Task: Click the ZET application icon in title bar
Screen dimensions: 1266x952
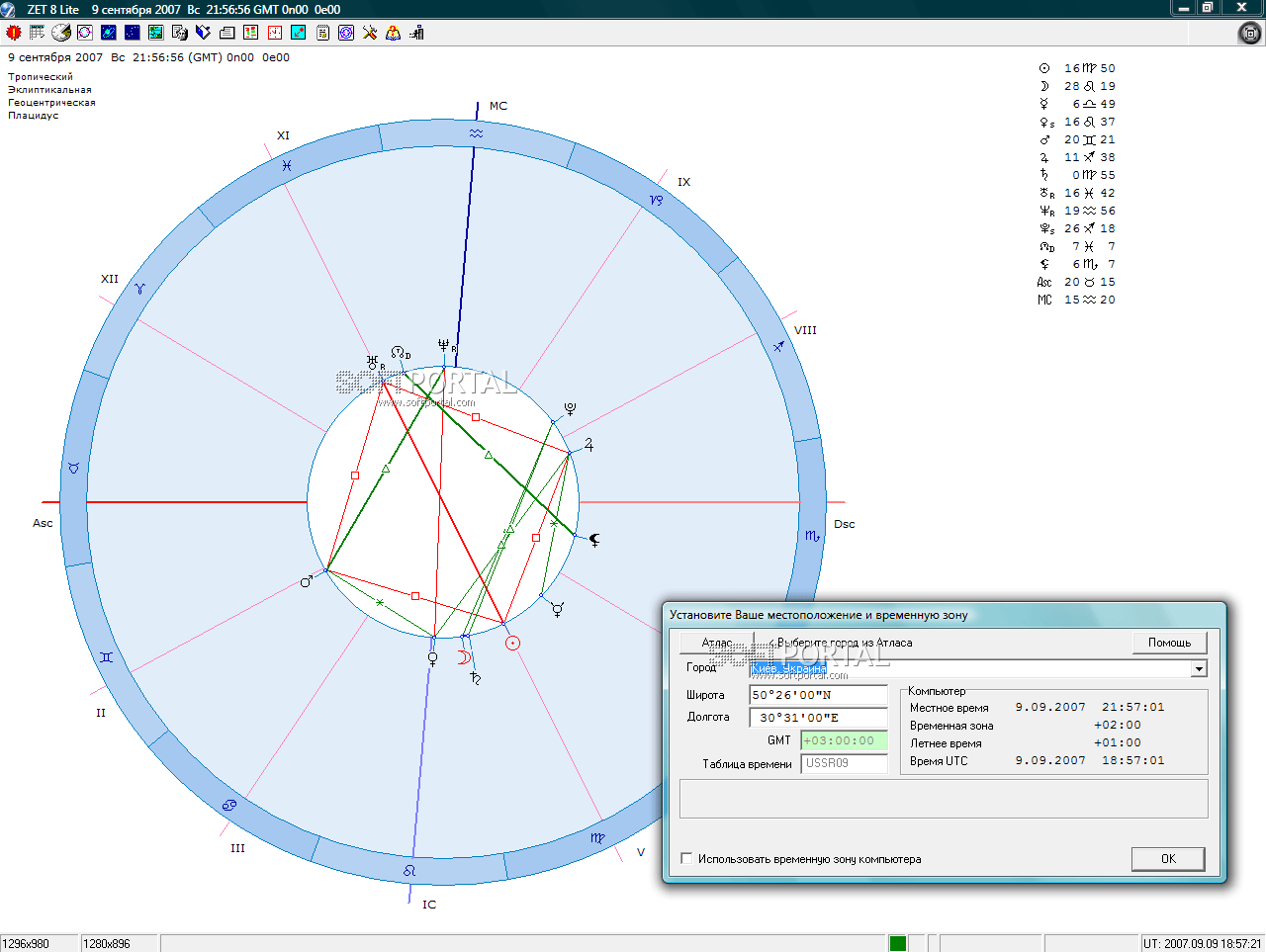Action: click(9, 9)
